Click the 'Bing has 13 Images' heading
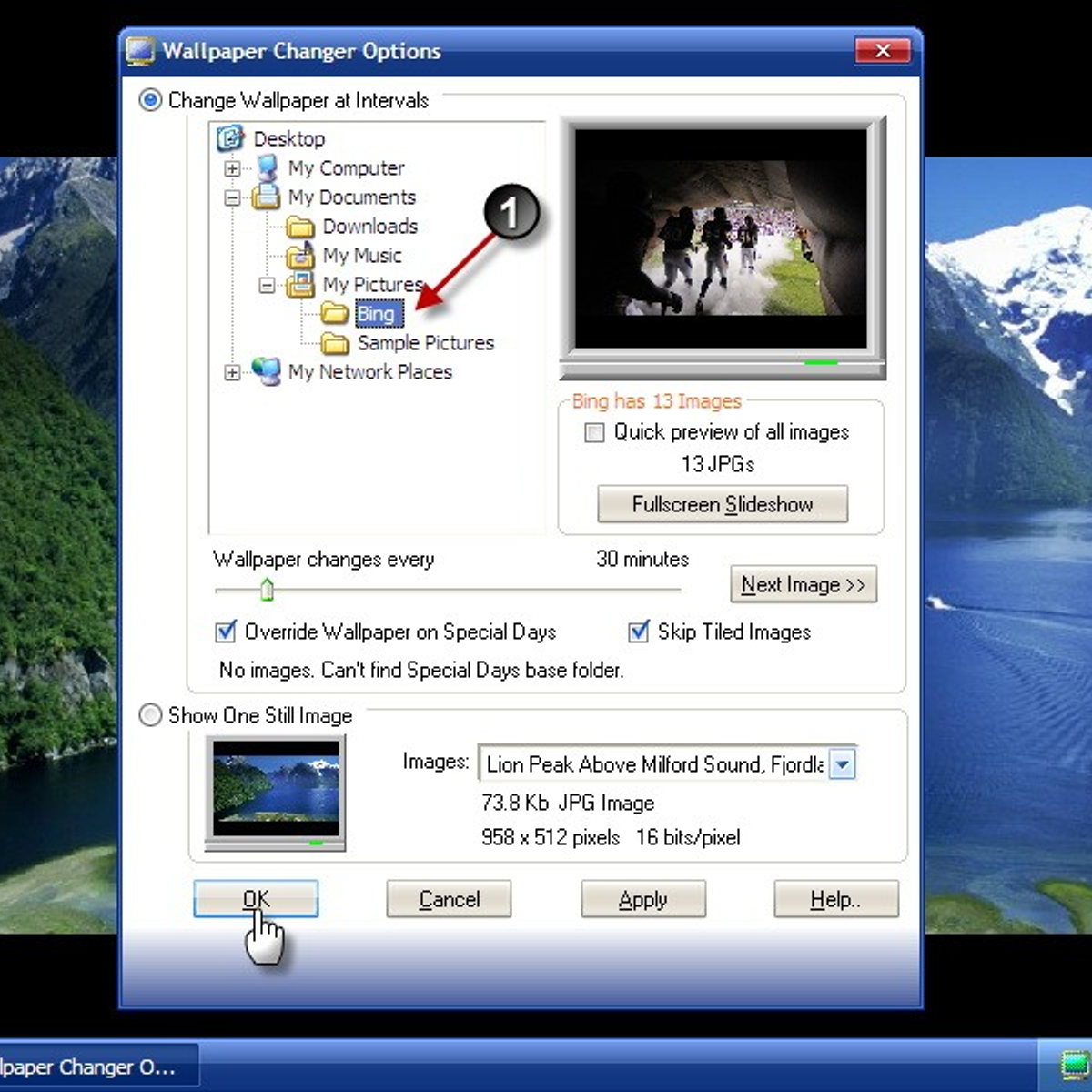 point(657,401)
